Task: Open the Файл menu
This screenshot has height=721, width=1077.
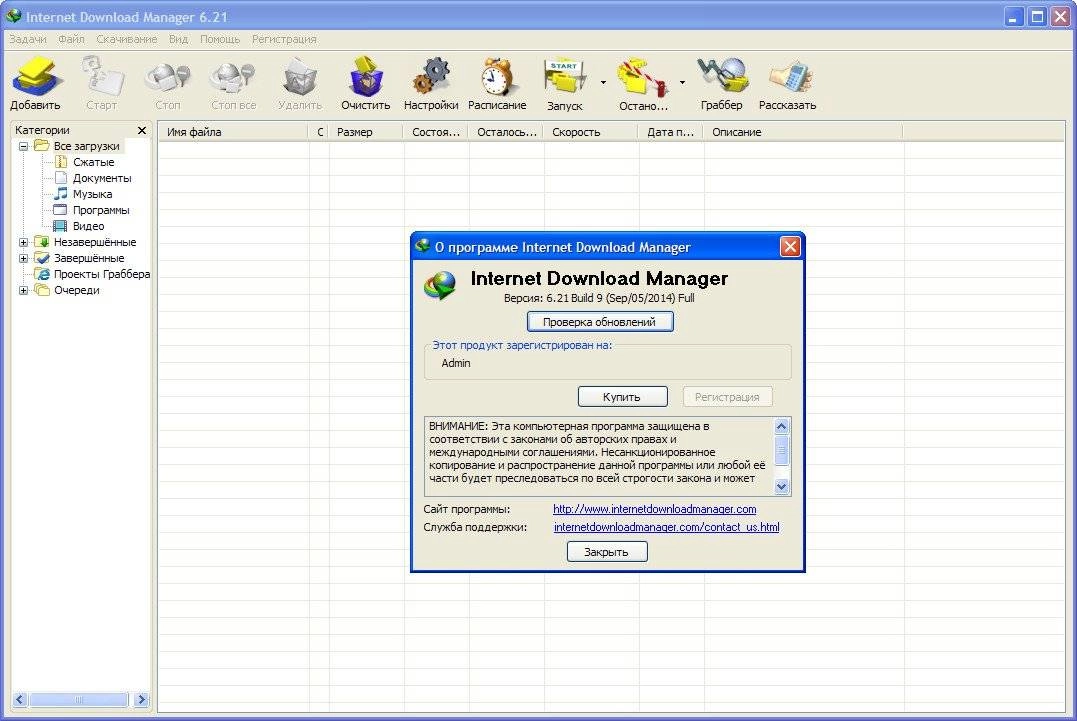Action: pos(71,39)
